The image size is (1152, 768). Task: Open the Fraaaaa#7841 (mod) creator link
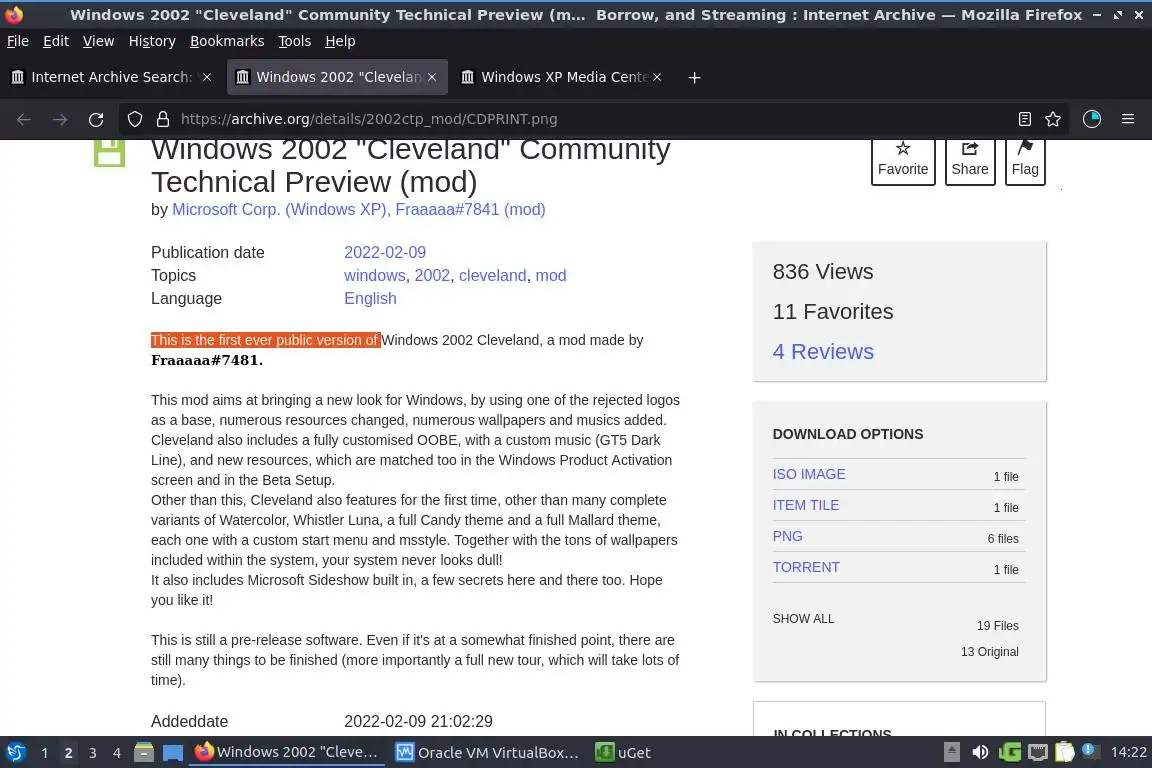(470, 209)
